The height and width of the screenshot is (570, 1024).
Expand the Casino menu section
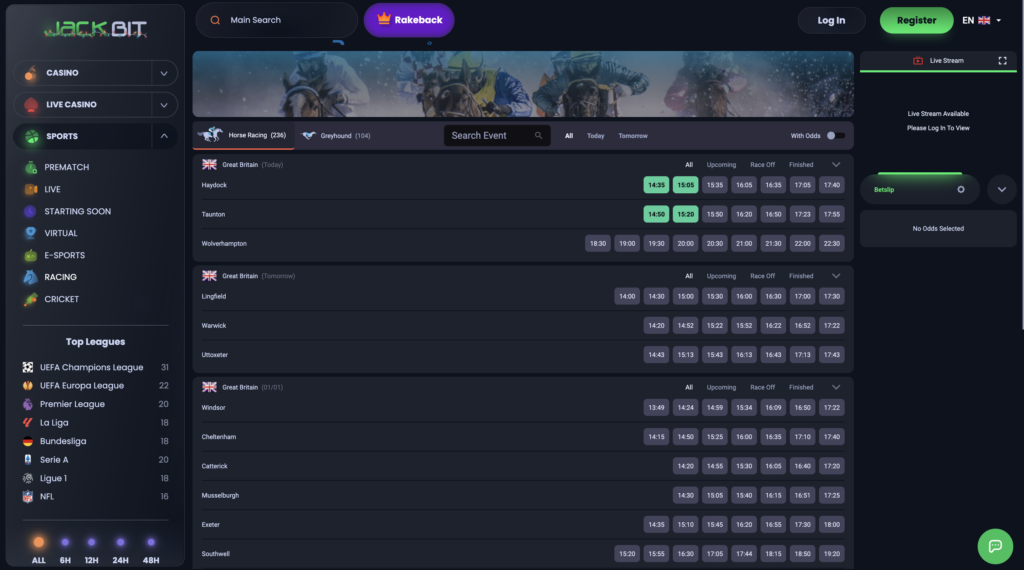pyautogui.click(x=164, y=73)
